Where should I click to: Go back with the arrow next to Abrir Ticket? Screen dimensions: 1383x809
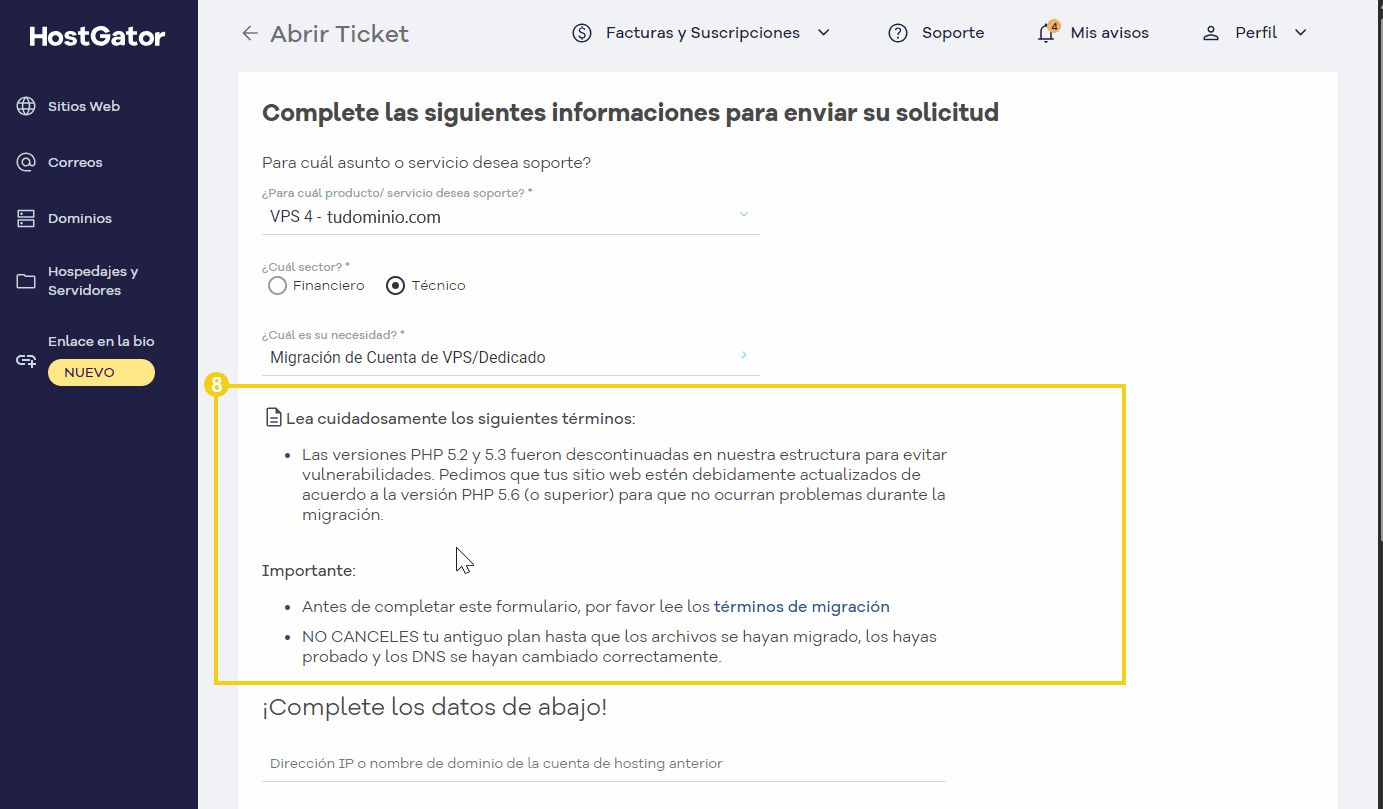250,33
